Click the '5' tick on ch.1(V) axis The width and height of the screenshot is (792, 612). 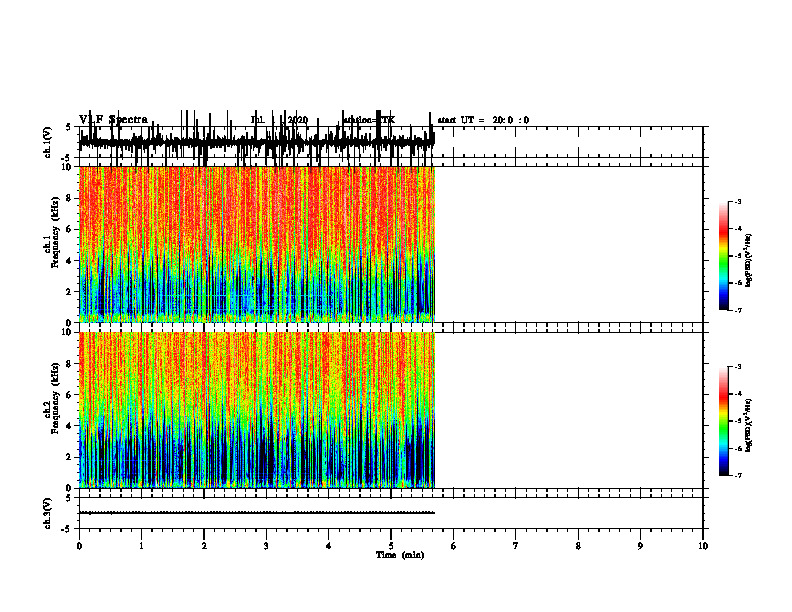pyautogui.click(x=69, y=127)
